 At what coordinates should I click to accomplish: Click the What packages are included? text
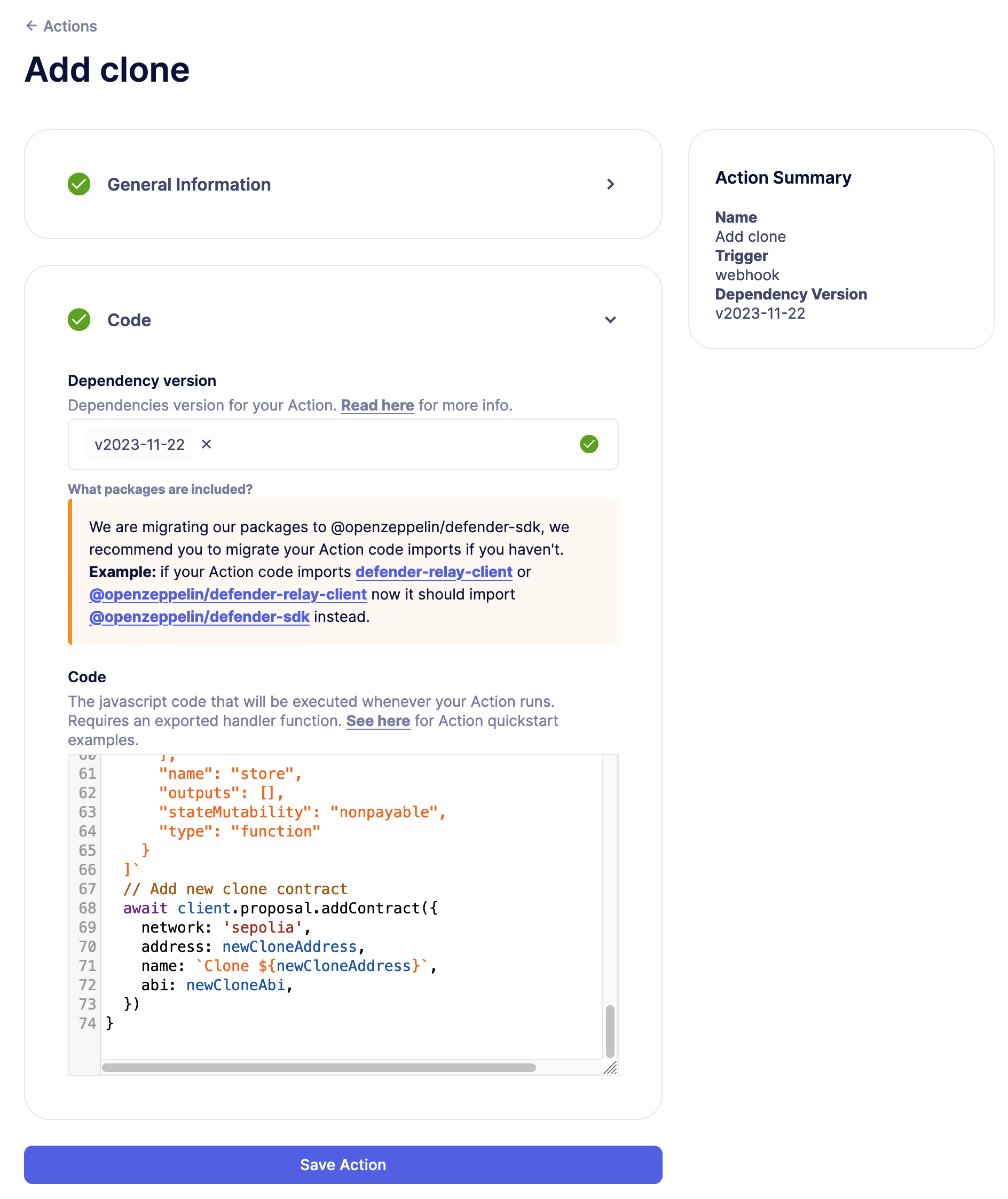click(x=160, y=489)
